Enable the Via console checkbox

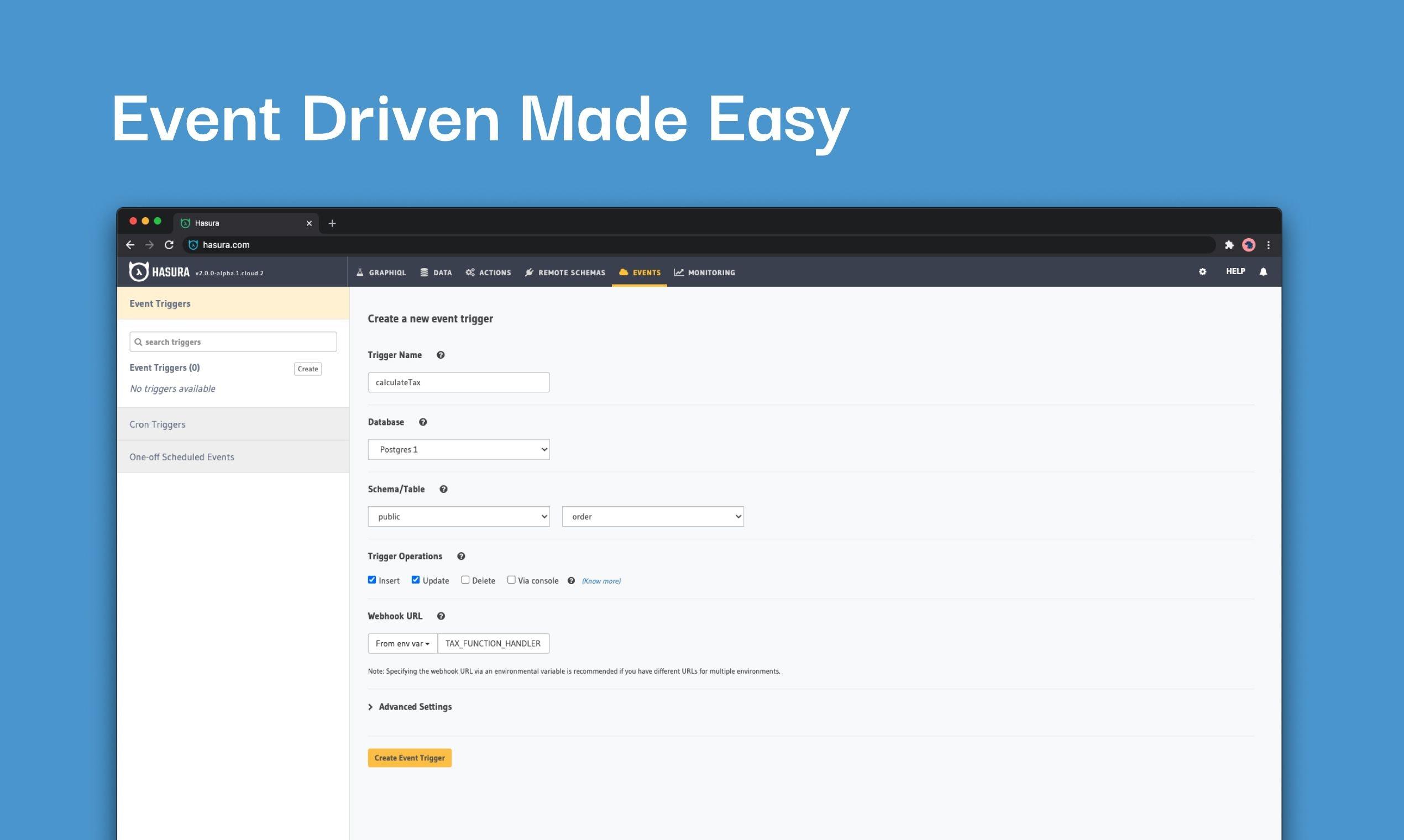pos(511,580)
